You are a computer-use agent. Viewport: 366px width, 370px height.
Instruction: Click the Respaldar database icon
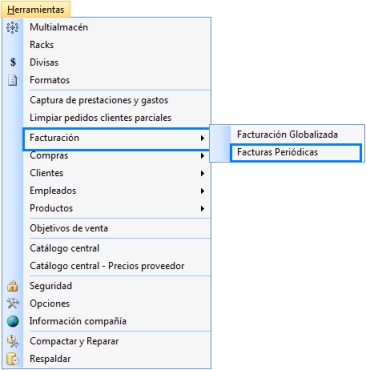13,359
